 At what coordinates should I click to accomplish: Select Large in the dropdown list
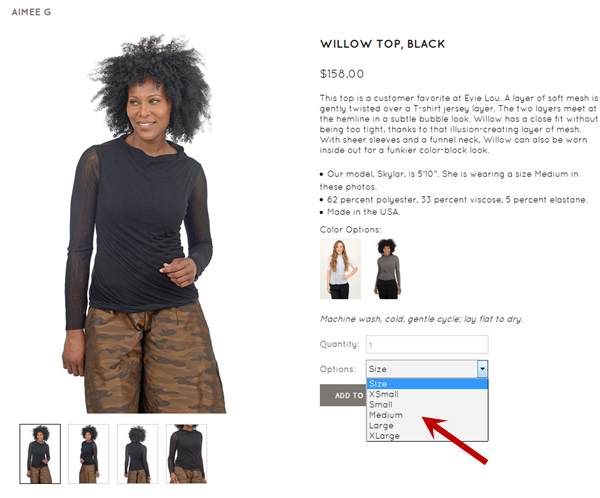pos(427,426)
